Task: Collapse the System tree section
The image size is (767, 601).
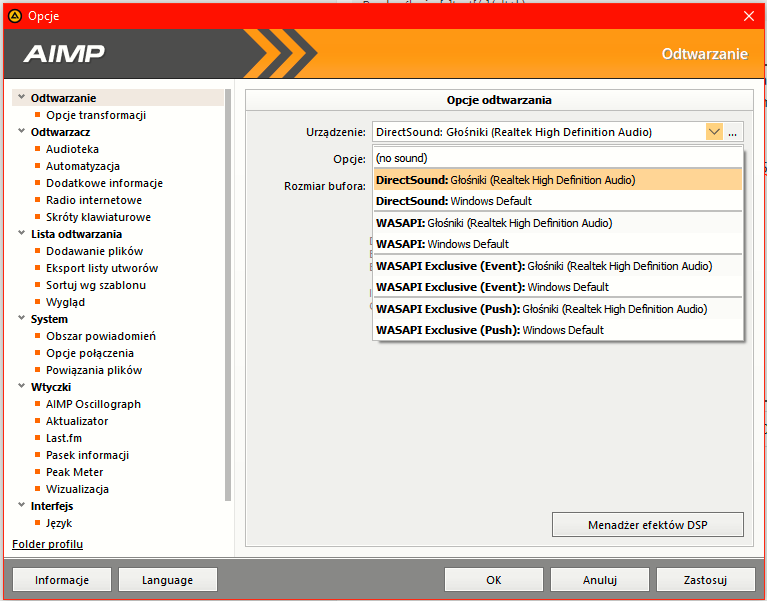Action: [x=21, y=318]
